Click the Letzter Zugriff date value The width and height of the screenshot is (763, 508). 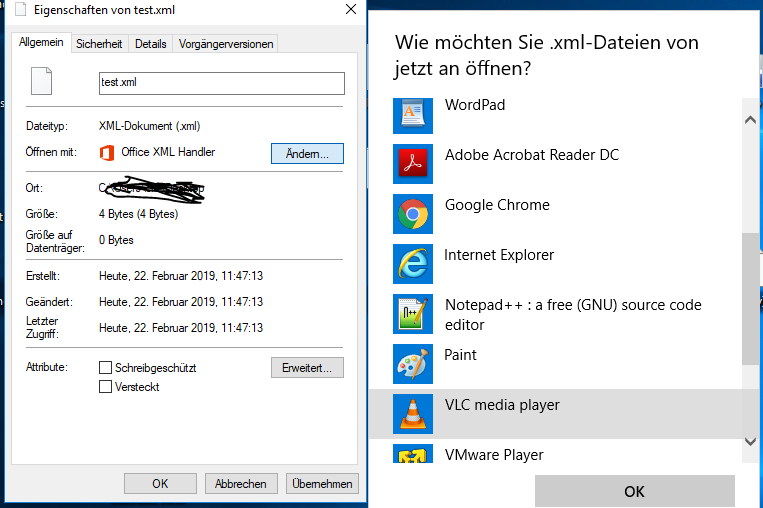coord(181,328)
